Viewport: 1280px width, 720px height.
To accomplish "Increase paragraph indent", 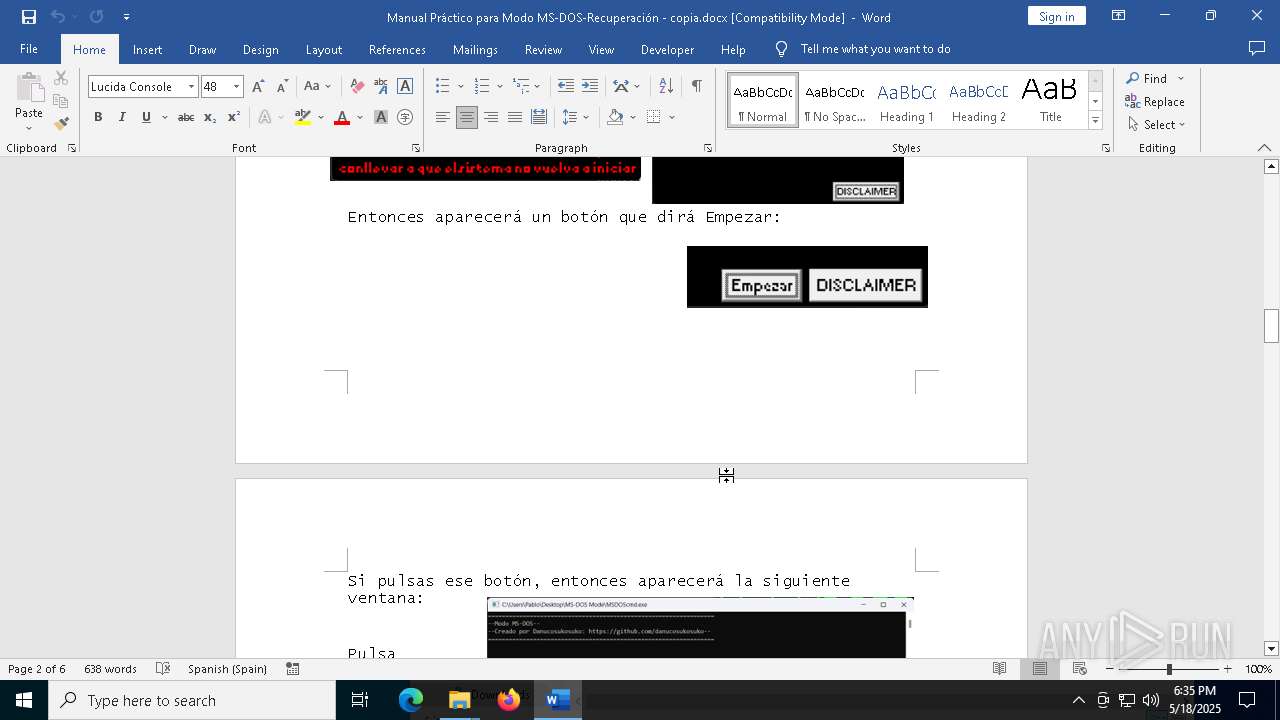I will click(x=590, y=87).
